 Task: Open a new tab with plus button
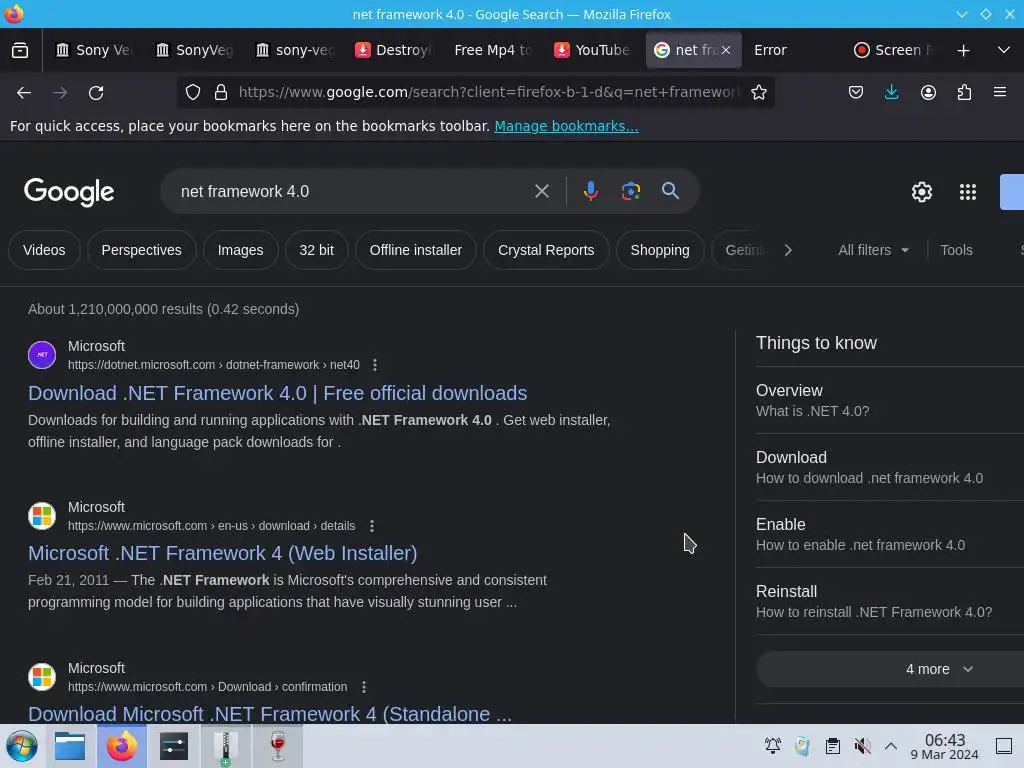963,50
